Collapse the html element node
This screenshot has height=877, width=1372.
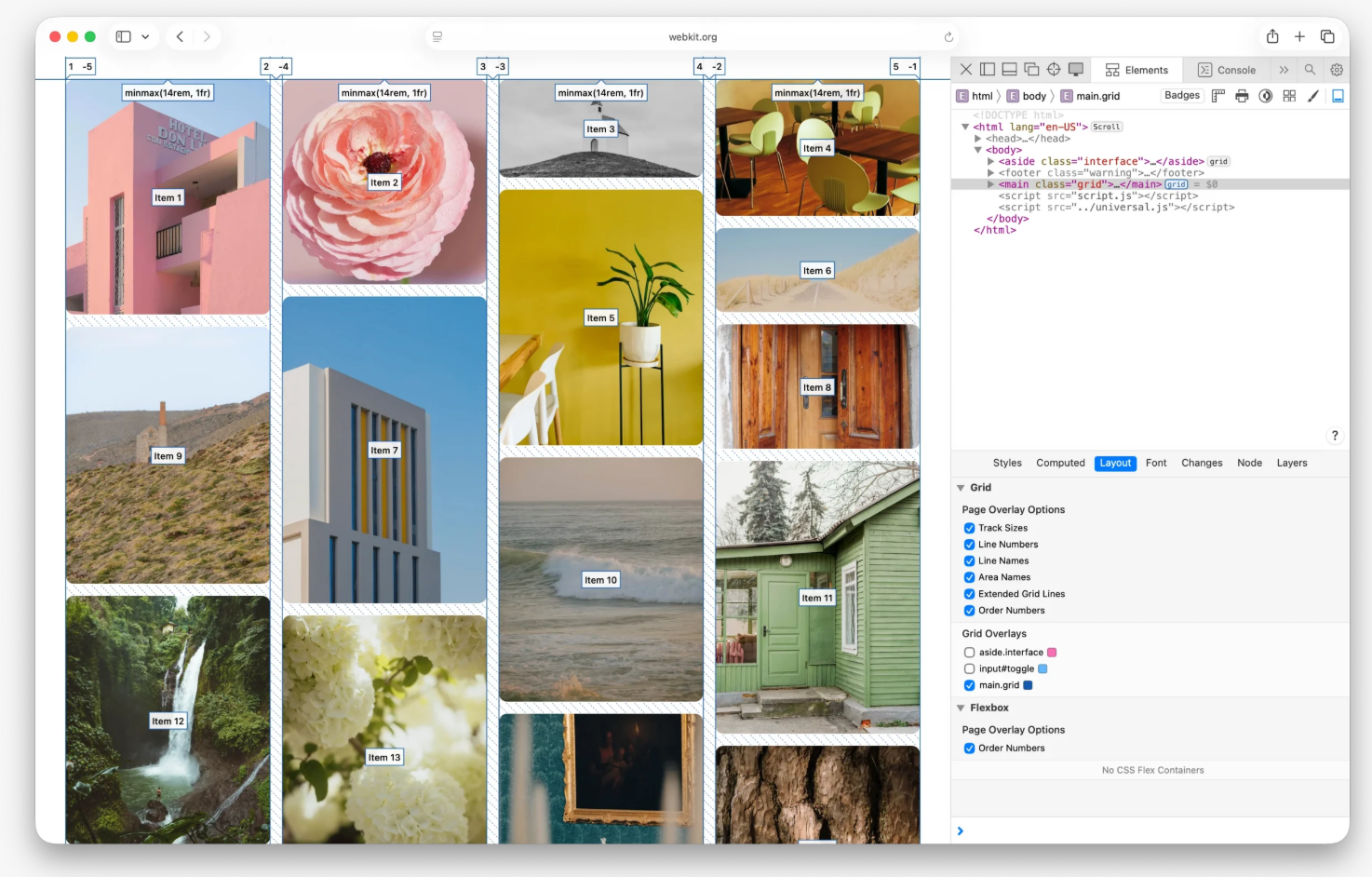tap(965, 127)
